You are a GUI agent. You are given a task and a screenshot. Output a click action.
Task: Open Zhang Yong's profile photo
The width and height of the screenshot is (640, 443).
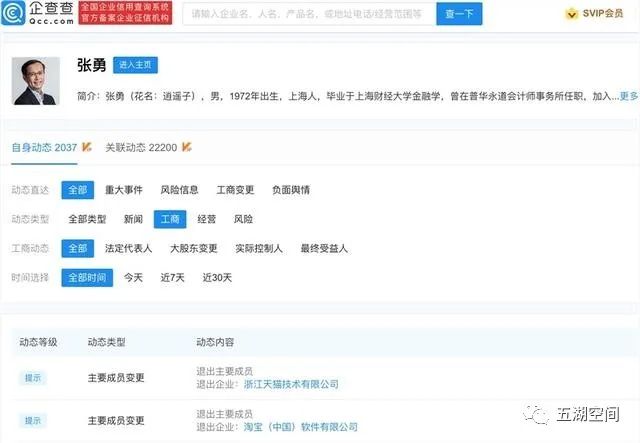[36, 81]
